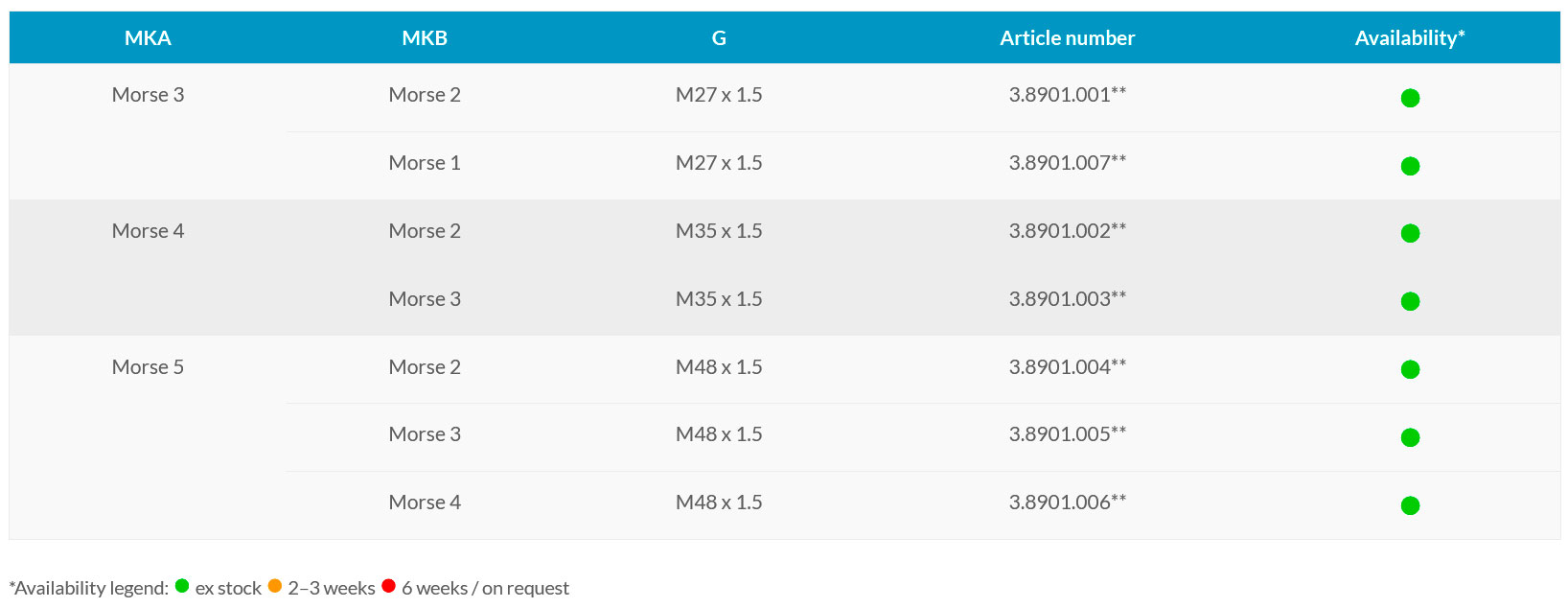Click the green availability dot for 3.8901.001
The height and width of the screenshot is (608, 1568).
coord(1410,98)
